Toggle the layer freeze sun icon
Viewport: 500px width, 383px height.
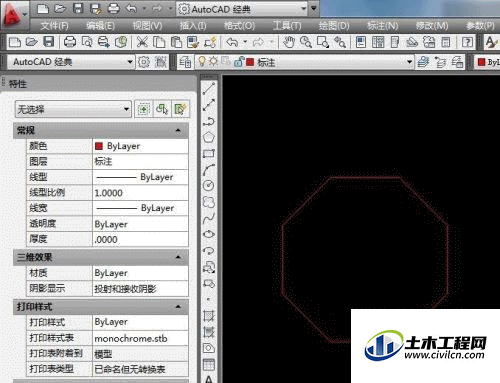point(213,61)
